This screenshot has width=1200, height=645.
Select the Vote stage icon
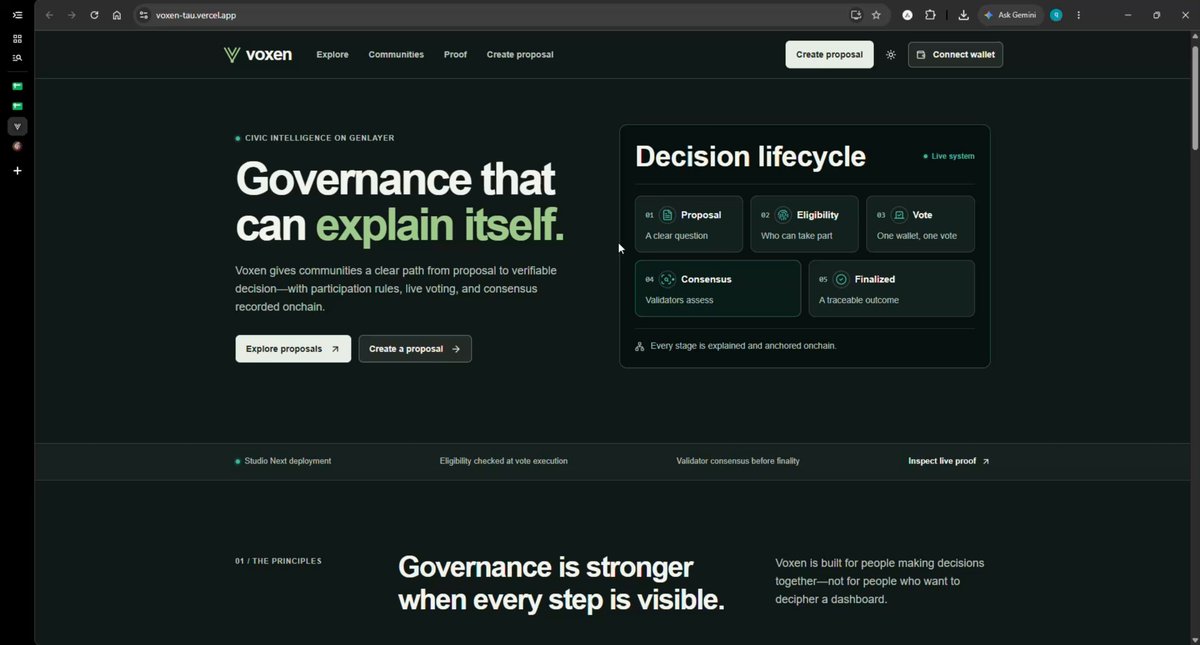[x=899, y=215]
